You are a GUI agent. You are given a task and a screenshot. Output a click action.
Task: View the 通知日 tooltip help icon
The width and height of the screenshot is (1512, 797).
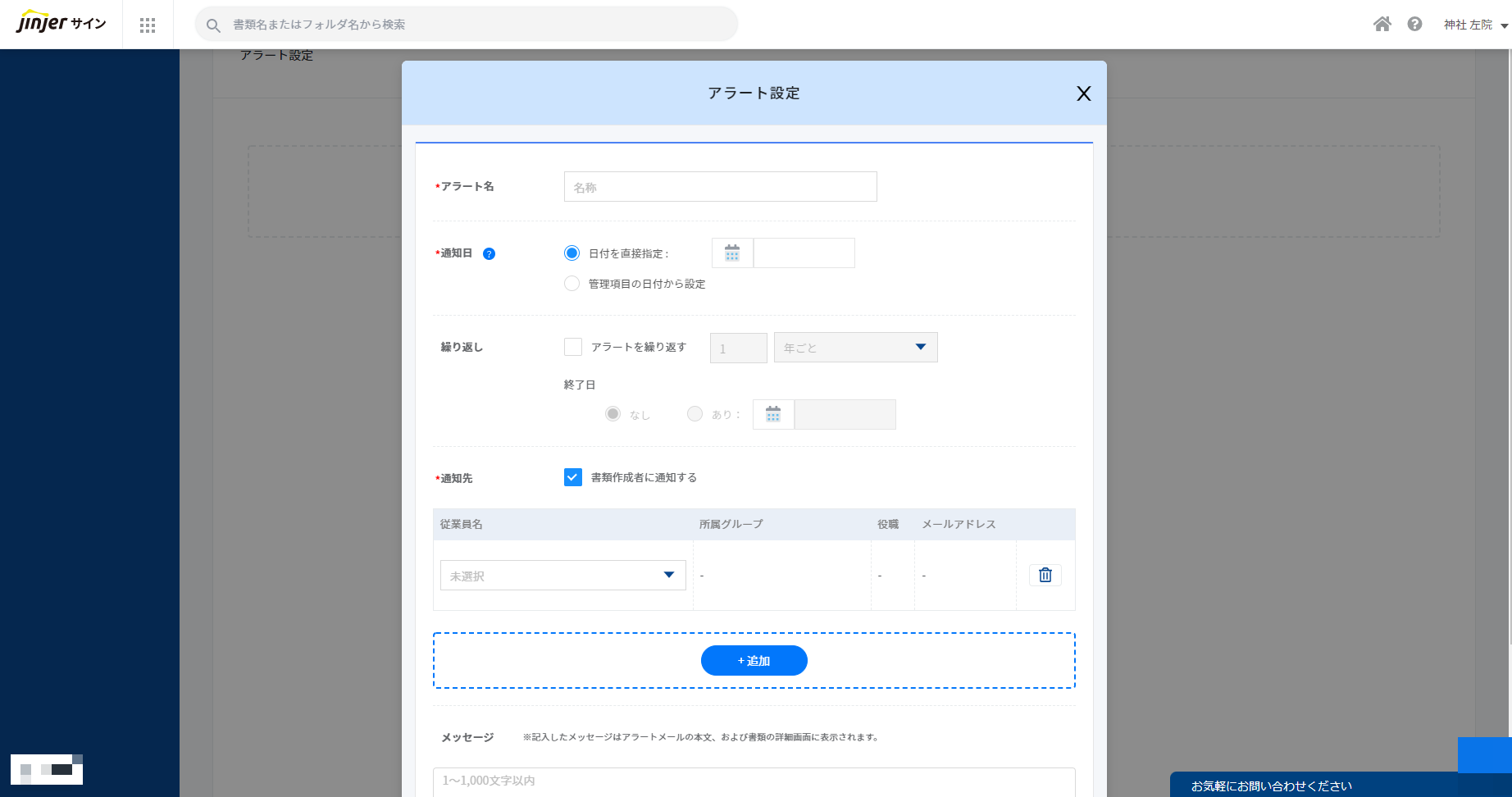point(490,254)
